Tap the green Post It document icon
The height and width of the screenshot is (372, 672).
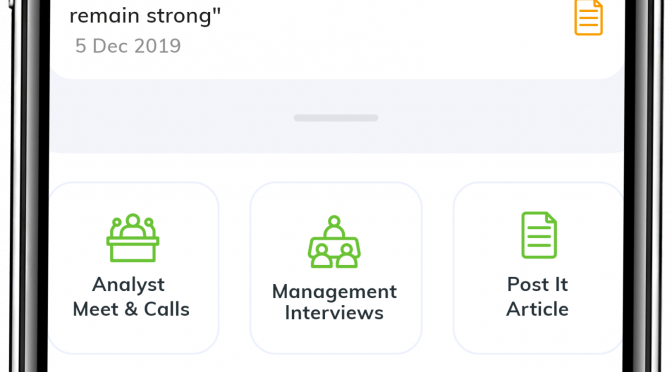(x=539, y=235)
